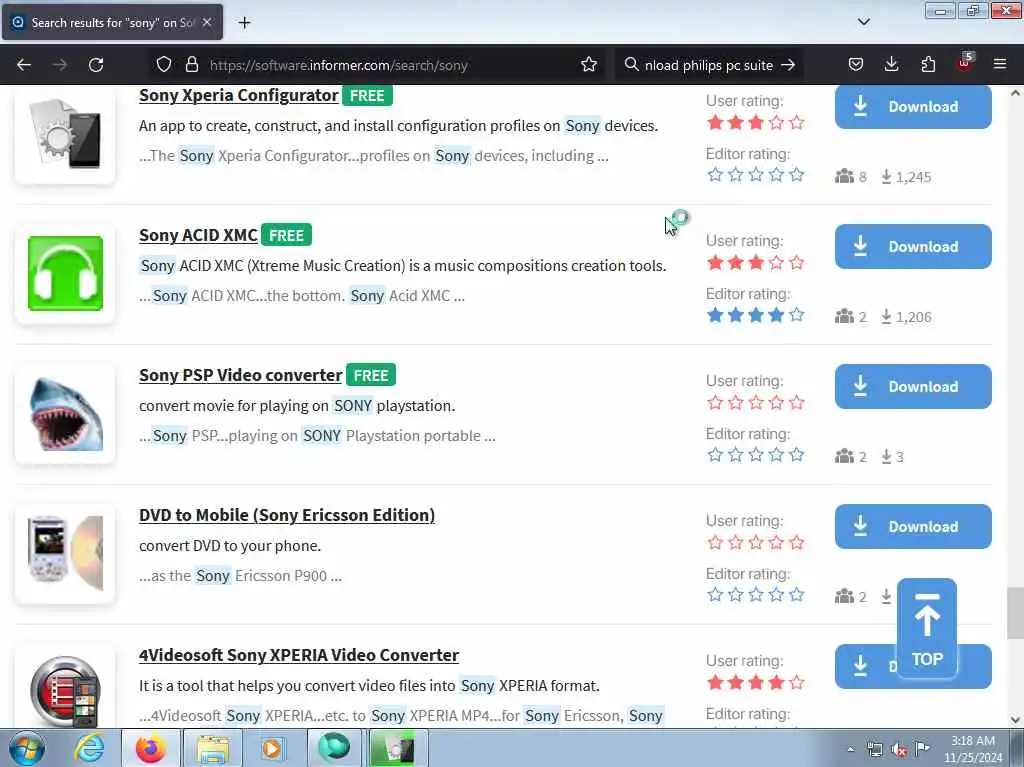The width and height of the screenshot is (1024, 767).
Task: Rate Sony ACID XMC five user stars
Action: pos(796,263)
